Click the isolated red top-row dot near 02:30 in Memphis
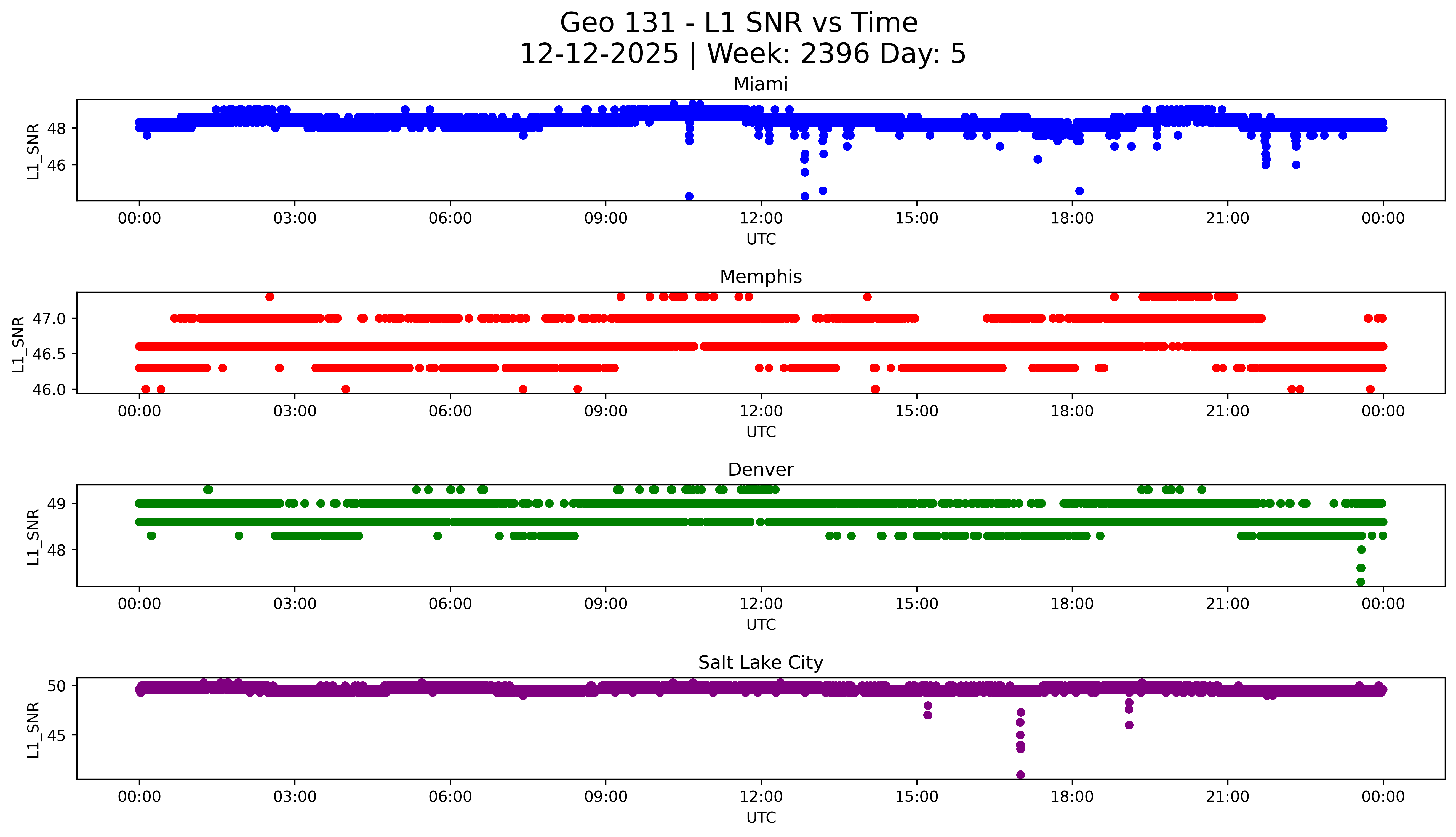1456x837 pixels. [270, 297]
